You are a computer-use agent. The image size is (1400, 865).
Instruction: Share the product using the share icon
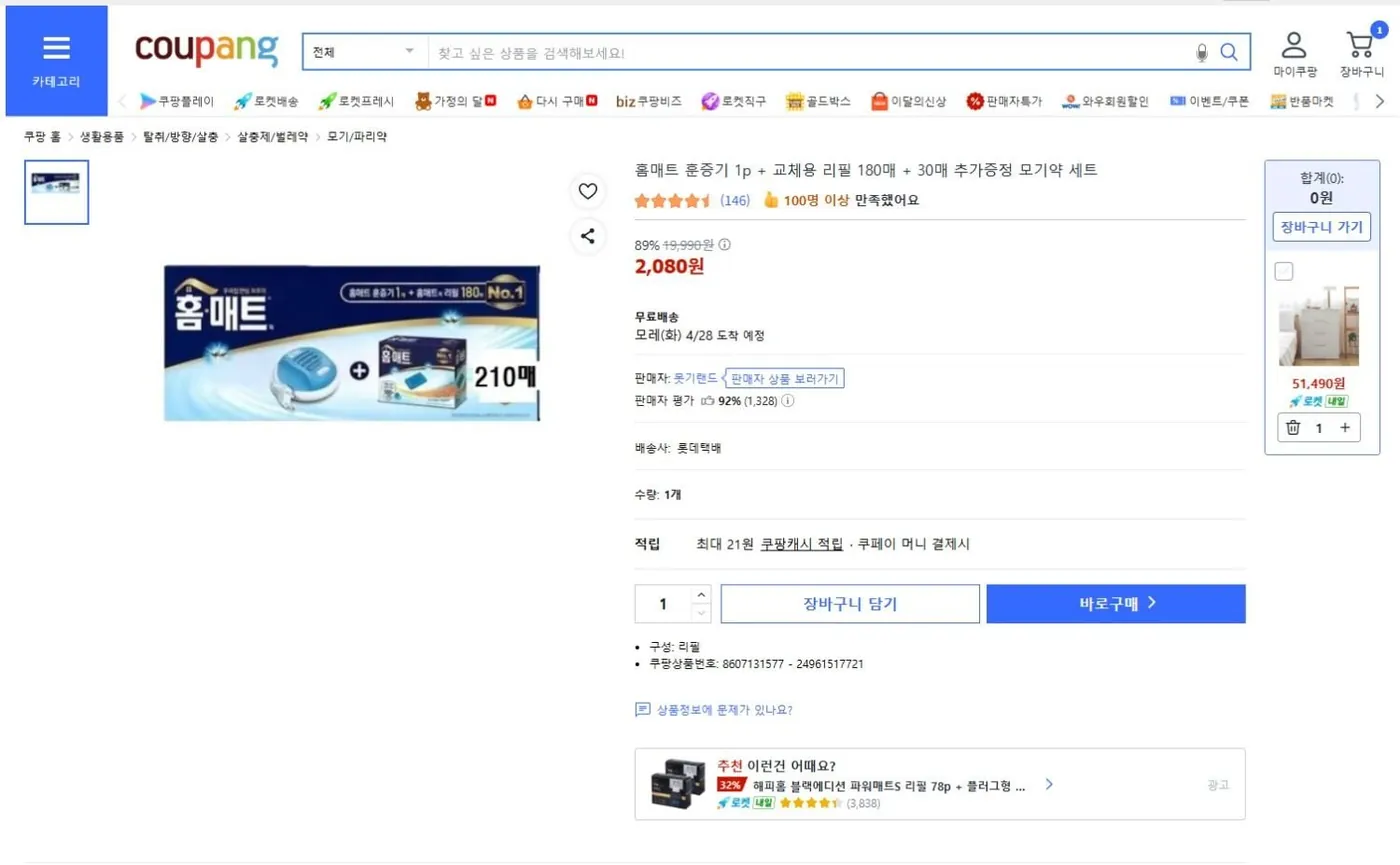point(588,236)
